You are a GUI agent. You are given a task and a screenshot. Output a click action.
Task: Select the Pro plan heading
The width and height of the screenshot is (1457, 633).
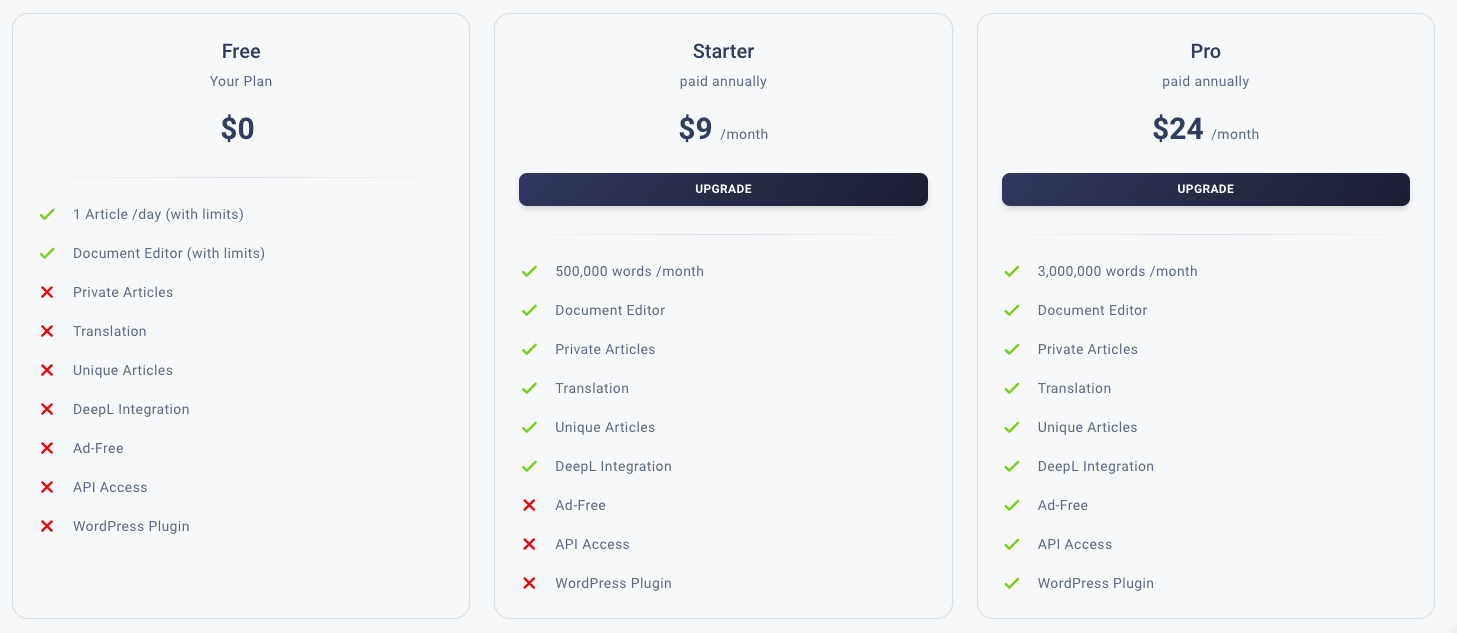point(1205,51)
